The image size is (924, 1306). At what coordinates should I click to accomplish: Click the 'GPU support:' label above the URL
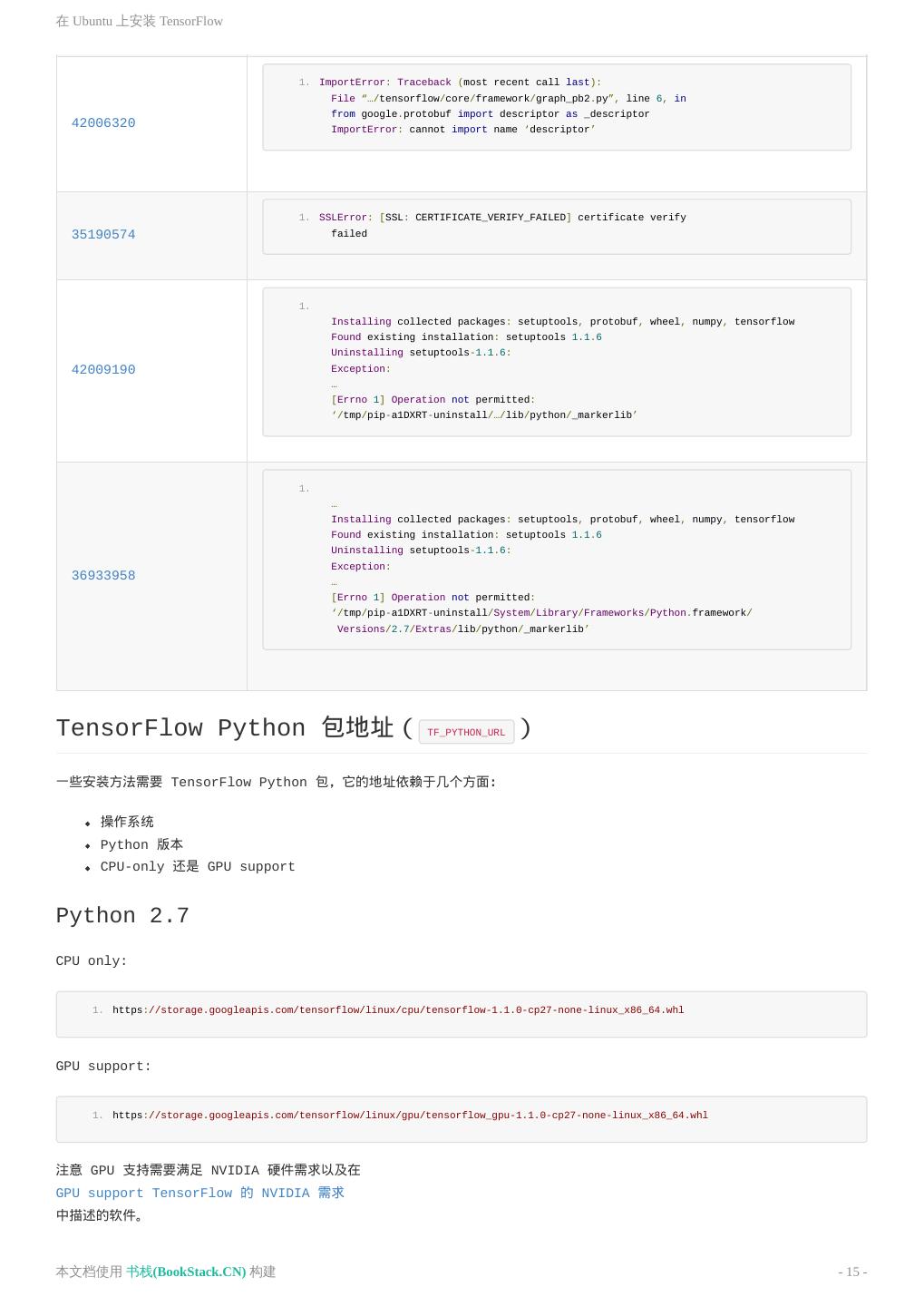(103, 1067)
